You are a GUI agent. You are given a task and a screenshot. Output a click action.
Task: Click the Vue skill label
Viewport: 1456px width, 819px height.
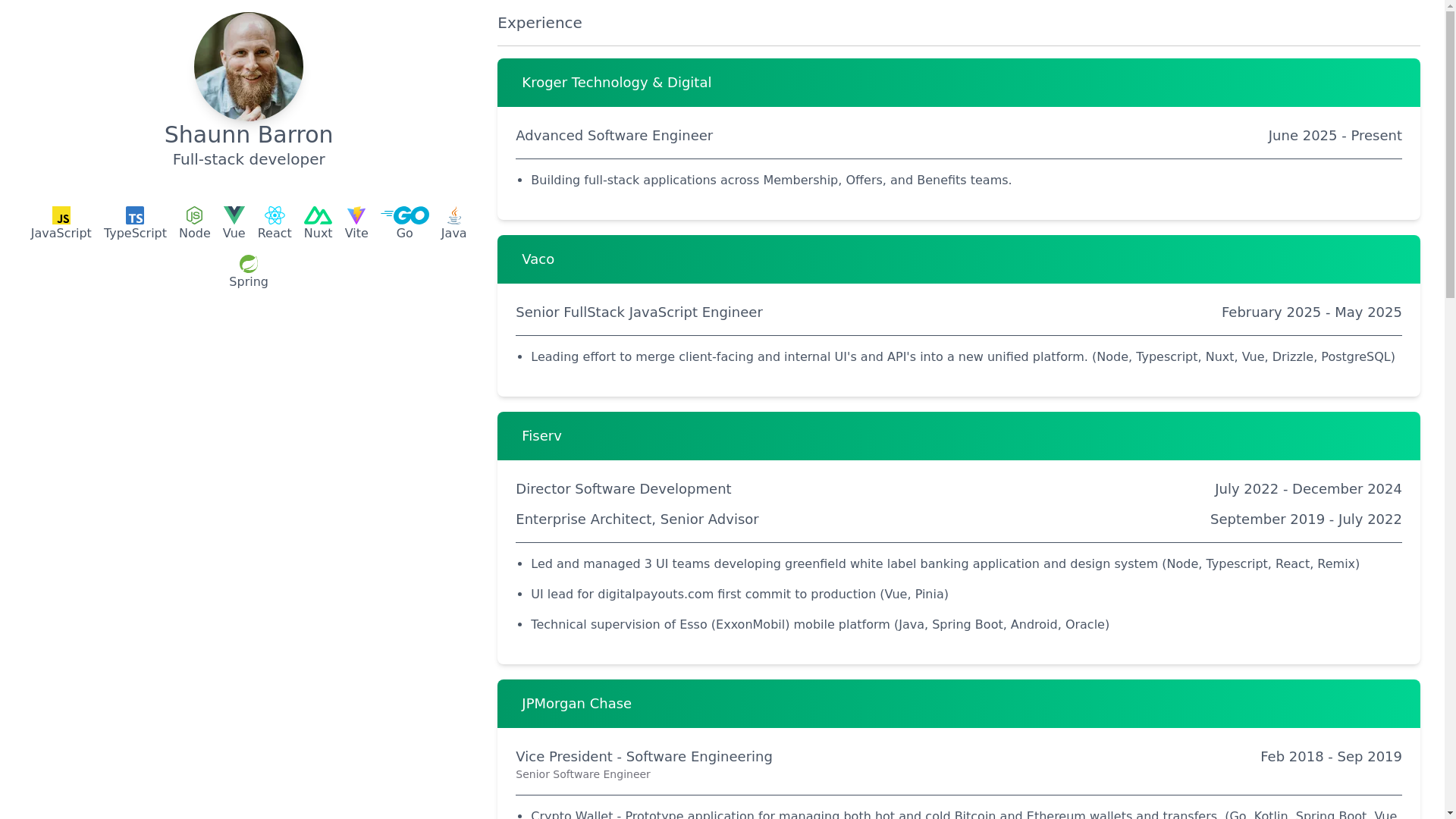click(234, 234)
